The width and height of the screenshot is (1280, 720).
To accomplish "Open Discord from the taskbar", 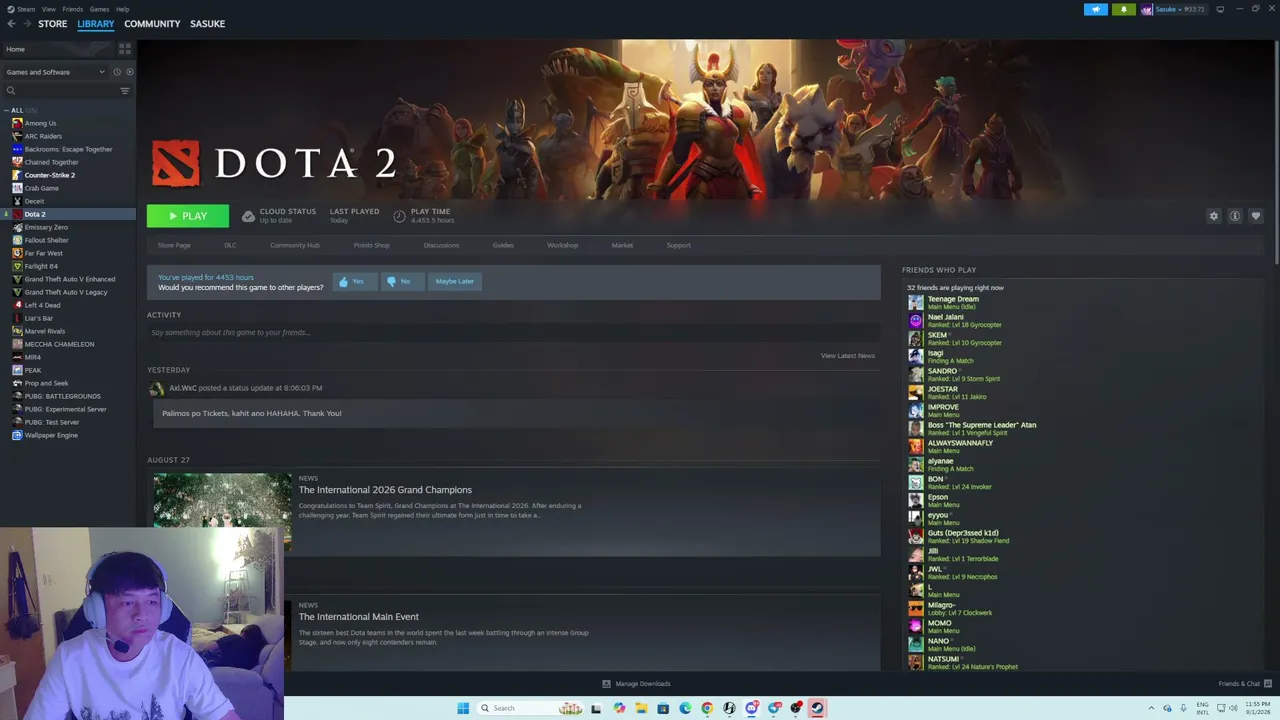I will [x=752, y=708].
